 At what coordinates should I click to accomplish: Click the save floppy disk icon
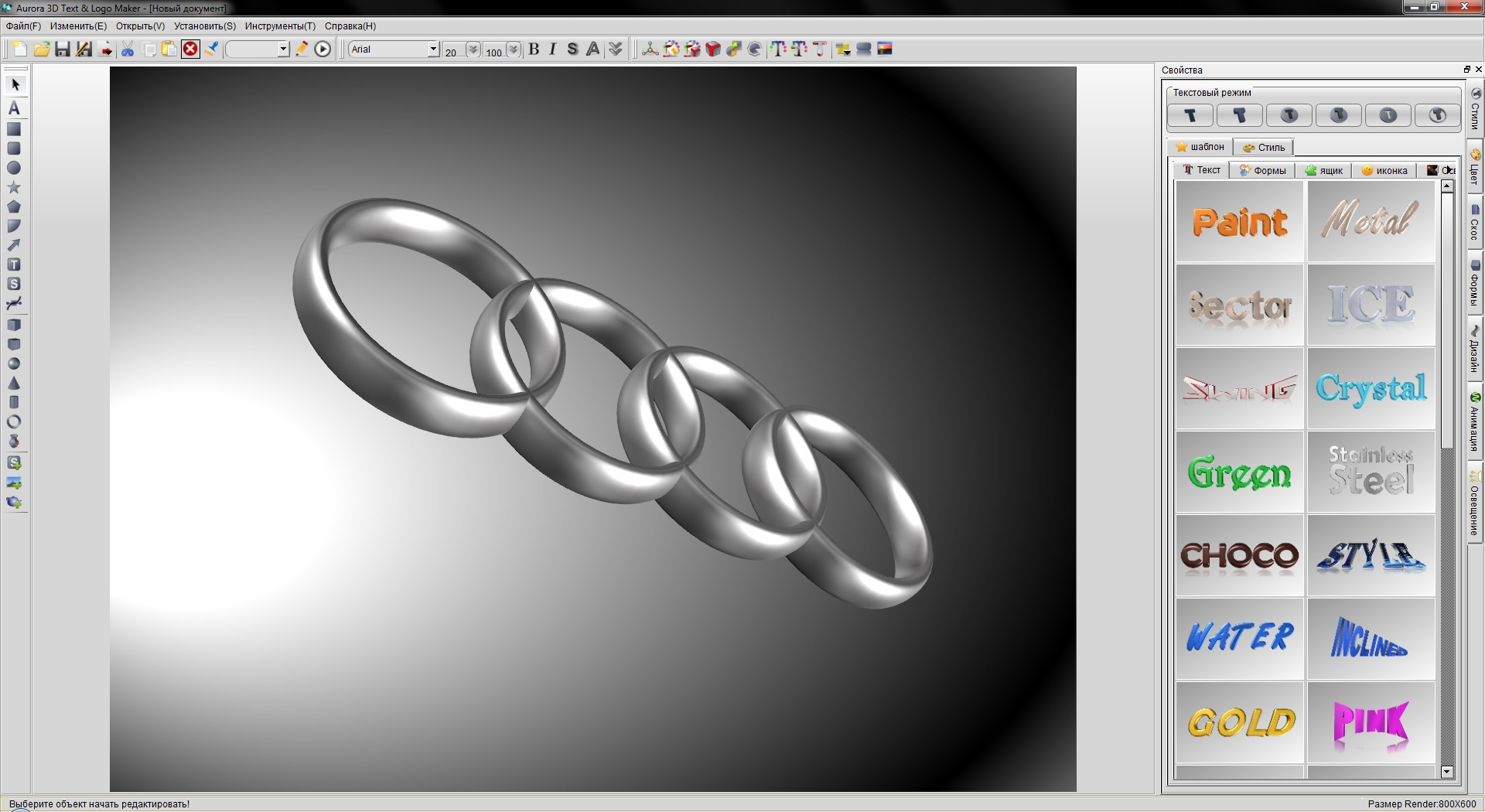[x=63, y=49]
